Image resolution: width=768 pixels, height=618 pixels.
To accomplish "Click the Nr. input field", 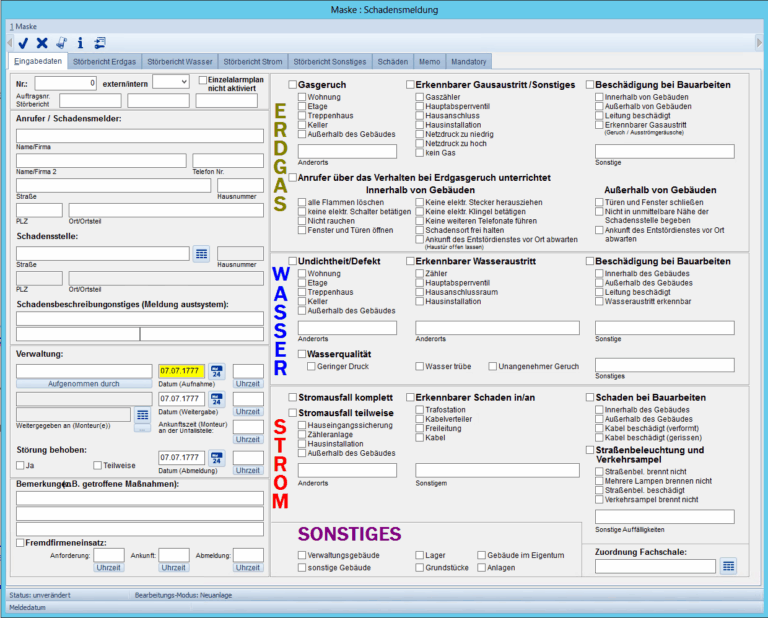I will (66, 83).
